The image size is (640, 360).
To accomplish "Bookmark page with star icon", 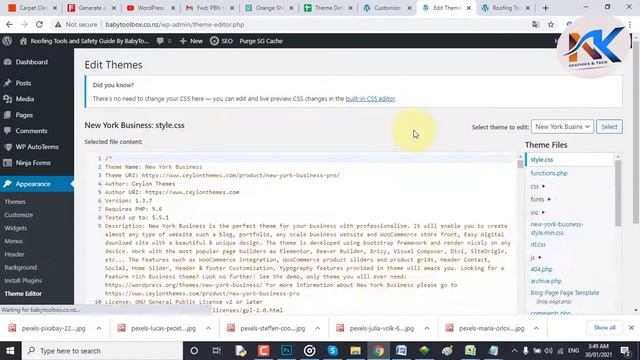I will tap(551, 24).
